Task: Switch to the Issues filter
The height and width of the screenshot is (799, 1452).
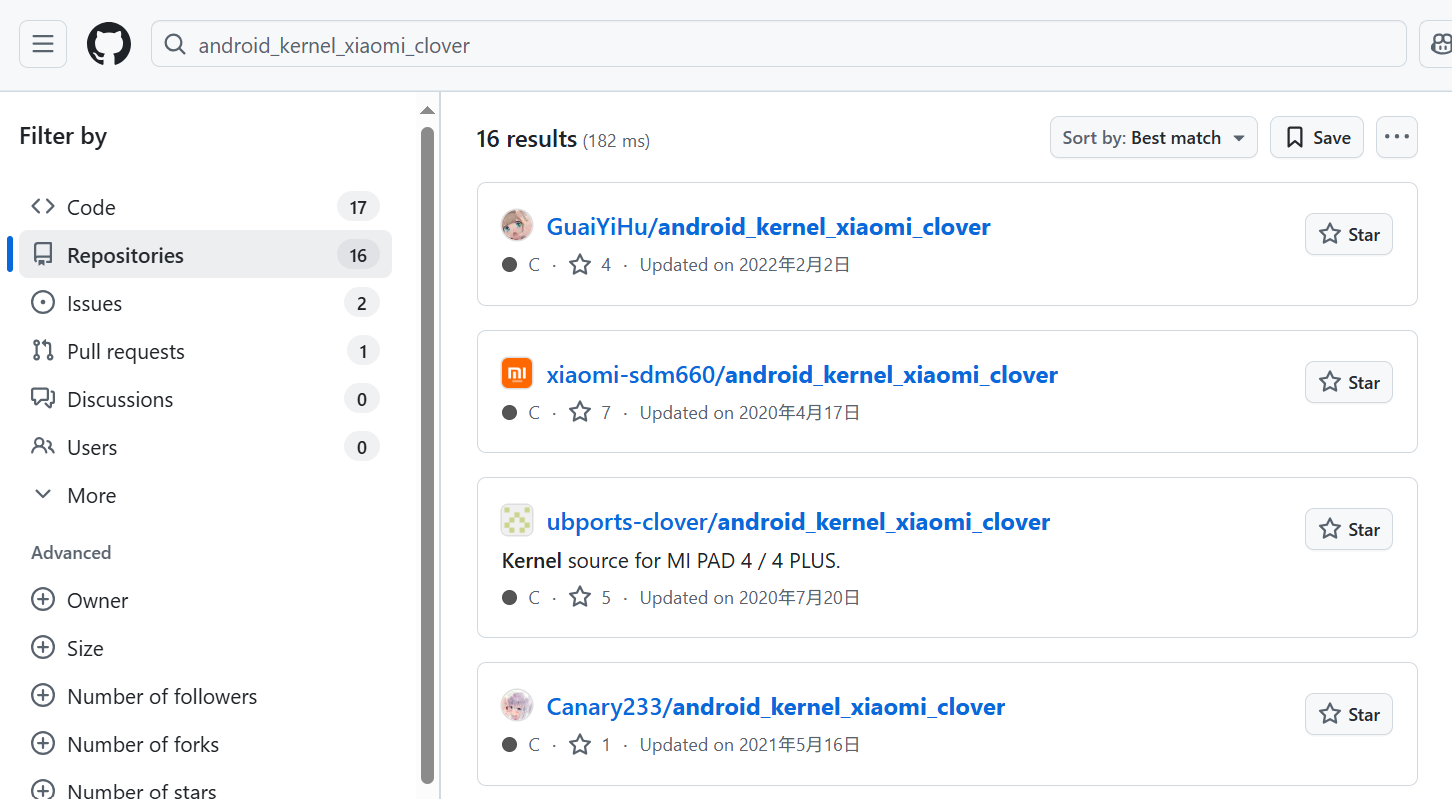Action: pyautogui.click(x=94, y=304)
